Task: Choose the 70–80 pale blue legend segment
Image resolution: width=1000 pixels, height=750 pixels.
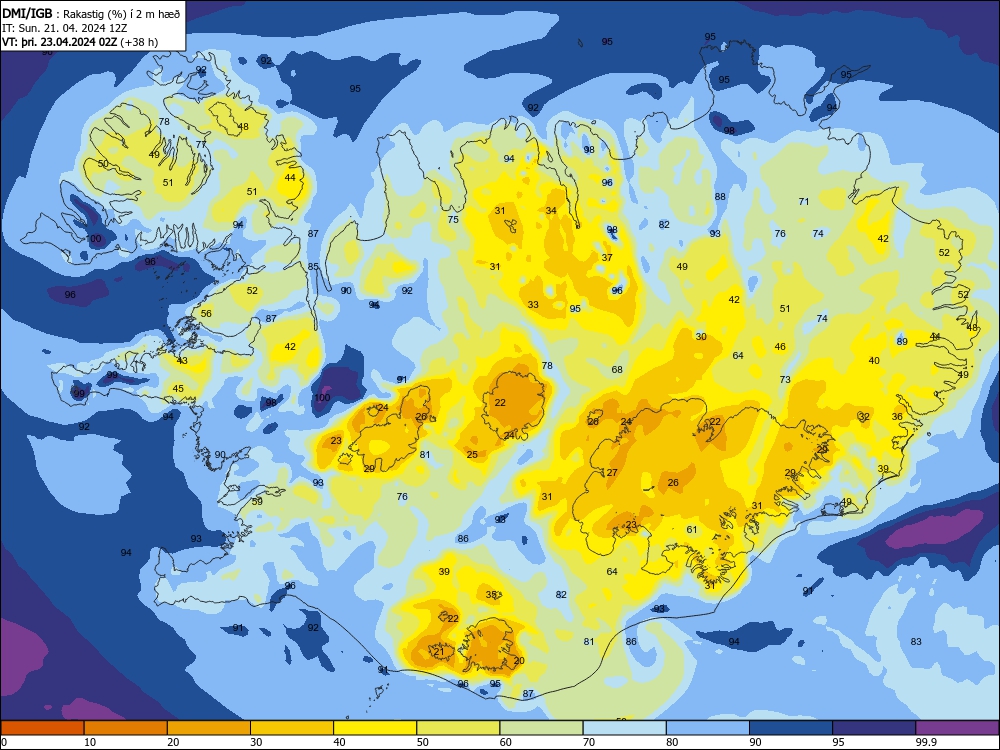Action: pyautogui.click(x=624, y=728)
